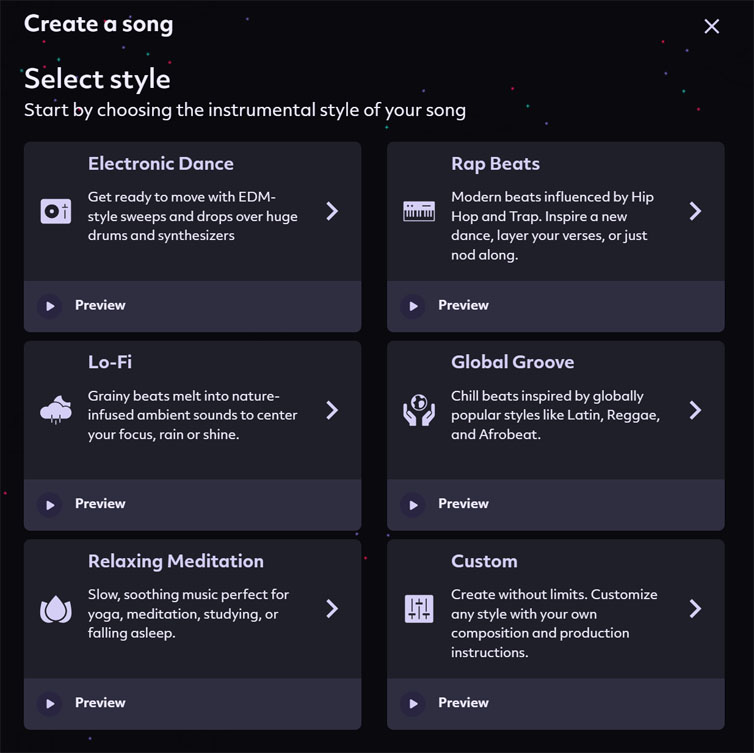Click the lotus Relaxing Meditation icon
Viewport: 754px width, 753px height.
(56, 609)
